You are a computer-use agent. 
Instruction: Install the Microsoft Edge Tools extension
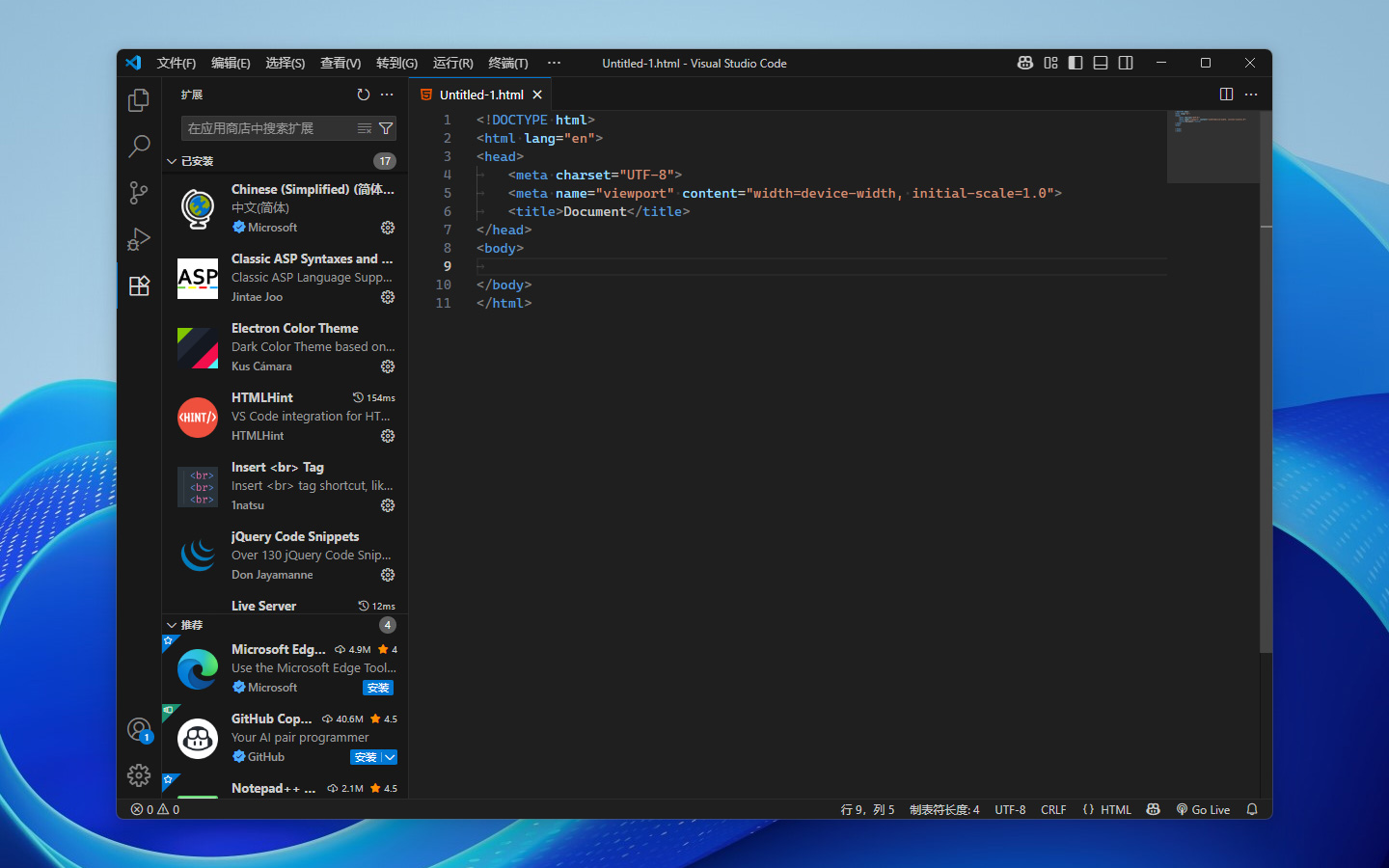point(378,688)
